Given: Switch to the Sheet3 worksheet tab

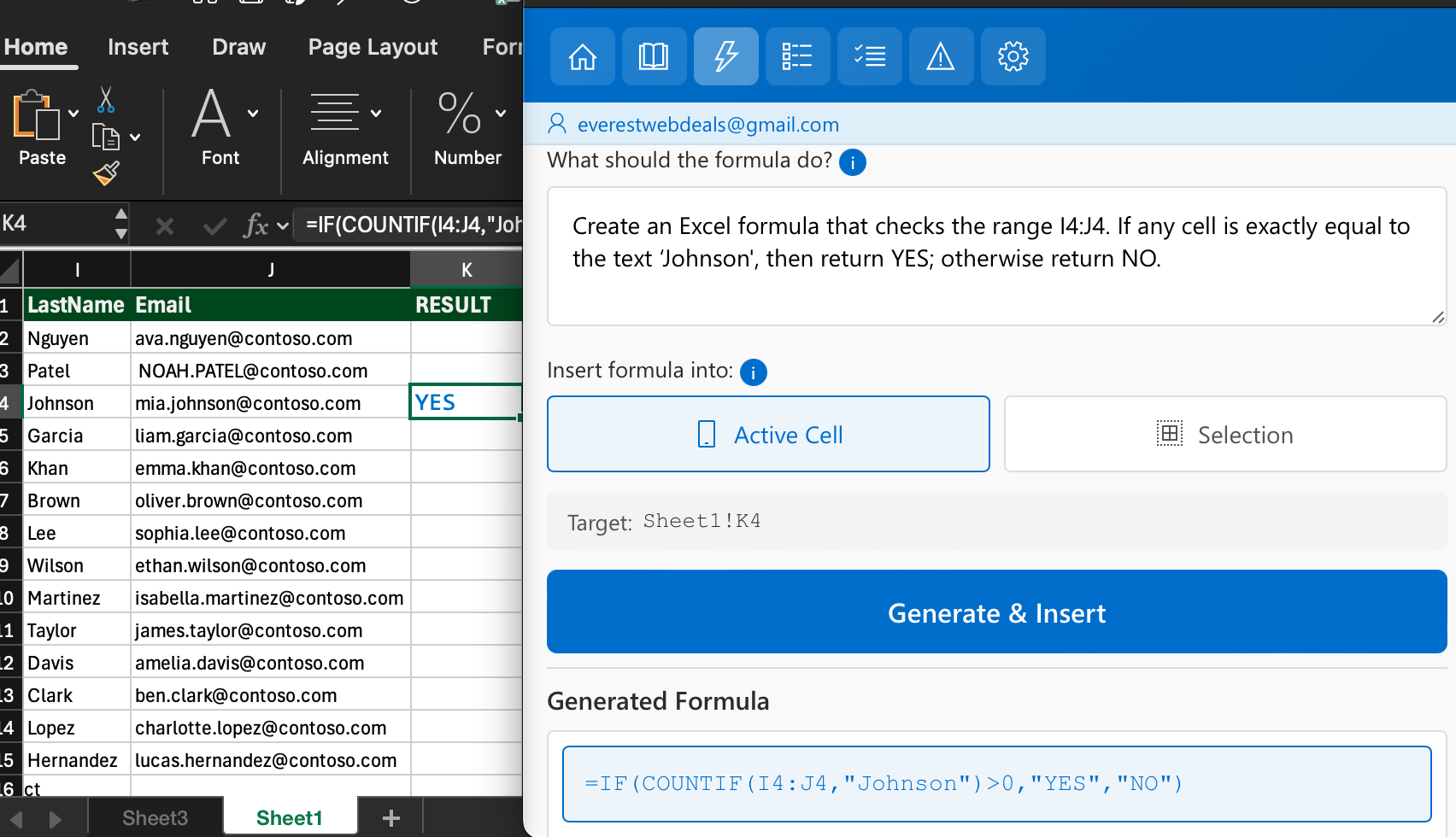Looking at the screenshot, I should click(155, 817).
